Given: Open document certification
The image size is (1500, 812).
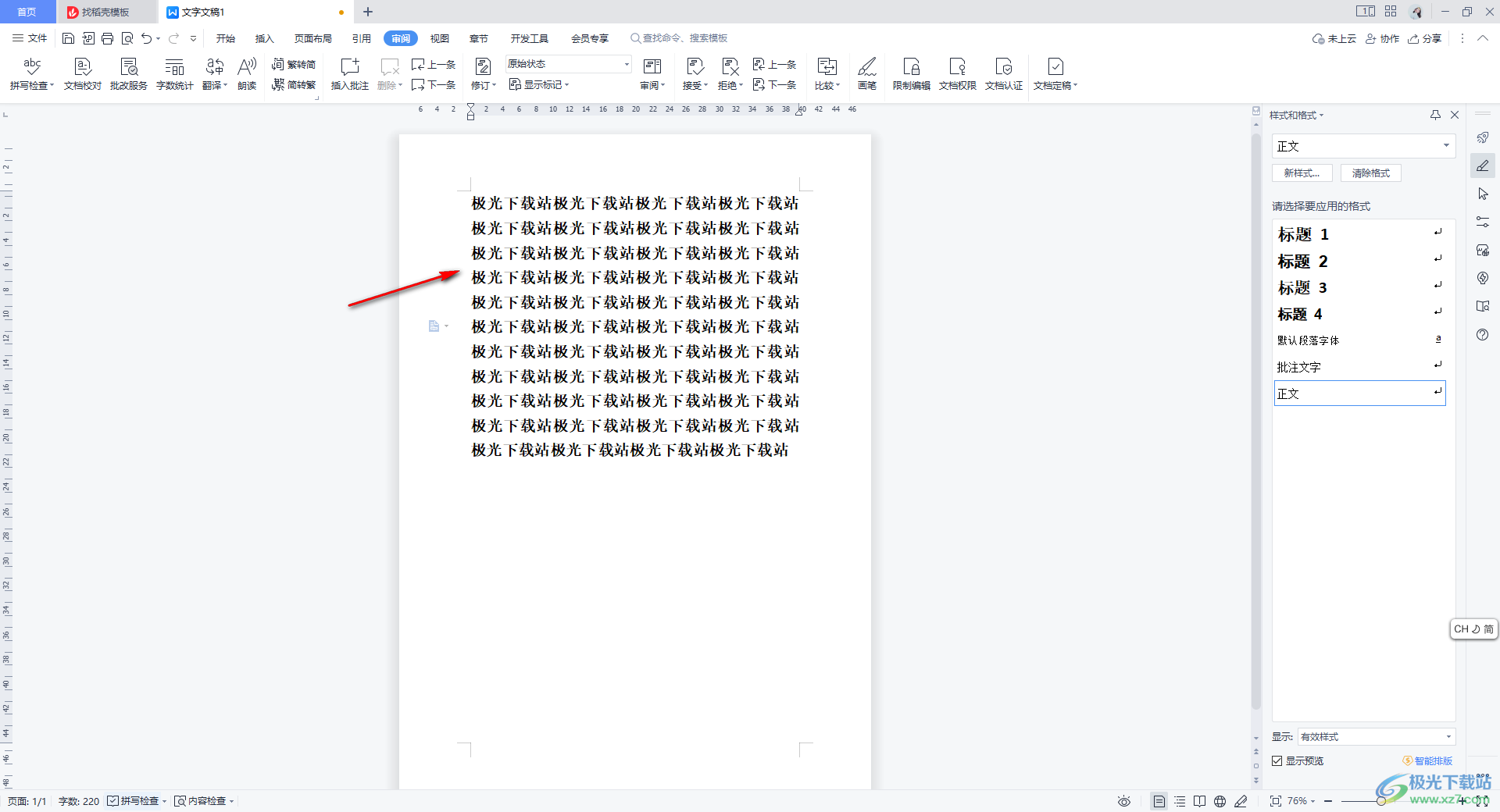Looking at the screenshot, I should pos(1004,74).
